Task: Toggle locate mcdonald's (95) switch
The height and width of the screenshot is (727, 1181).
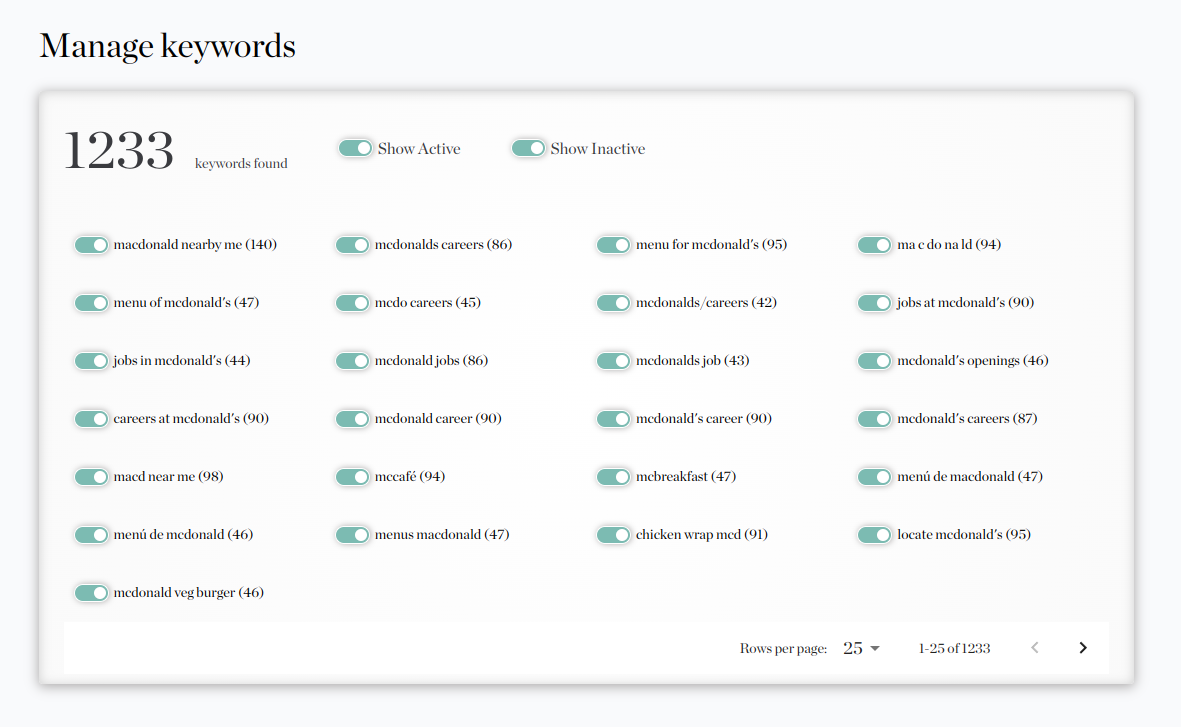Action: [x=874, y=535]
